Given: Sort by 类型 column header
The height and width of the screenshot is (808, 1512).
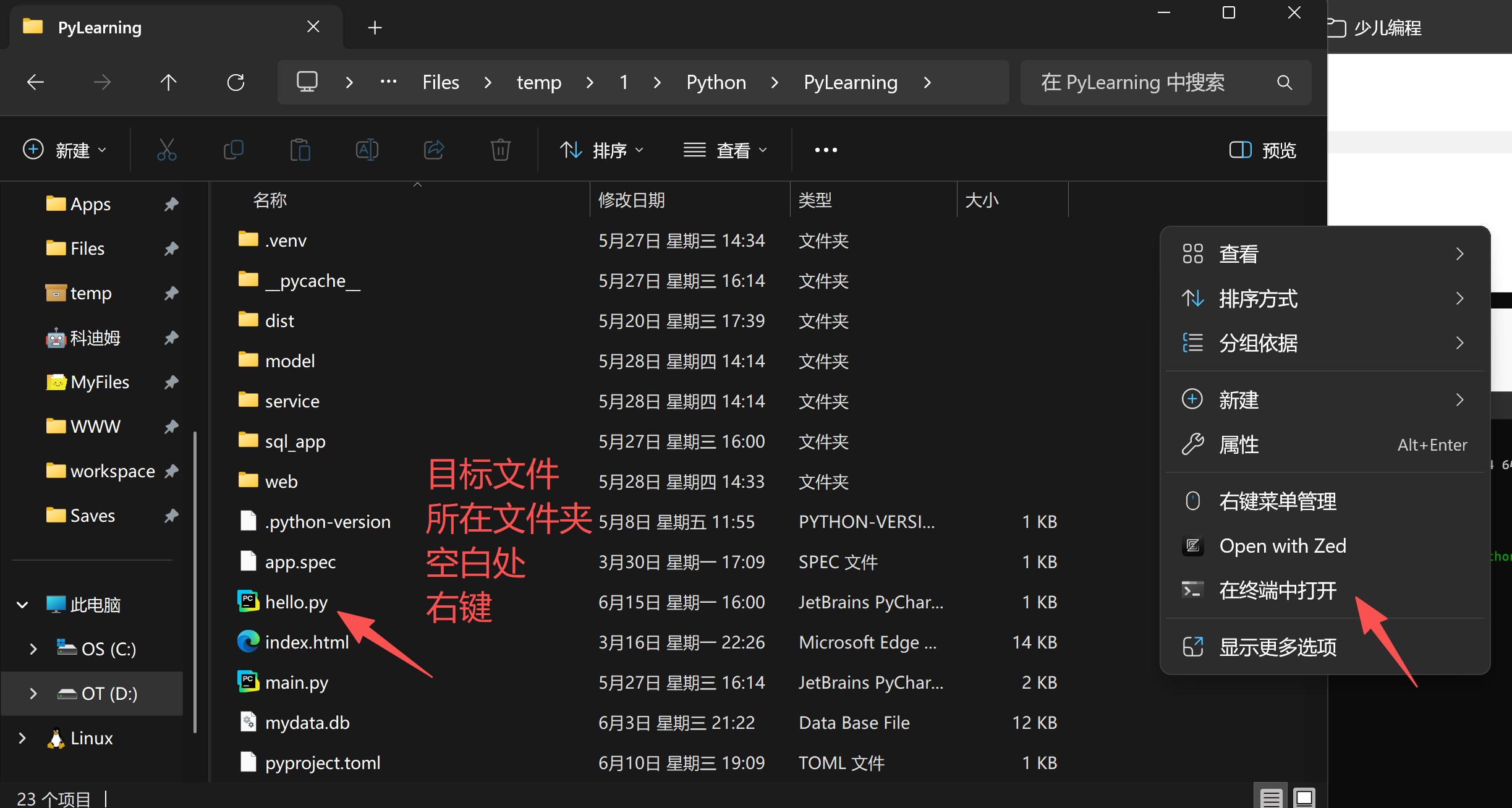Looking at the screenshot, I should tap(815, 200).
